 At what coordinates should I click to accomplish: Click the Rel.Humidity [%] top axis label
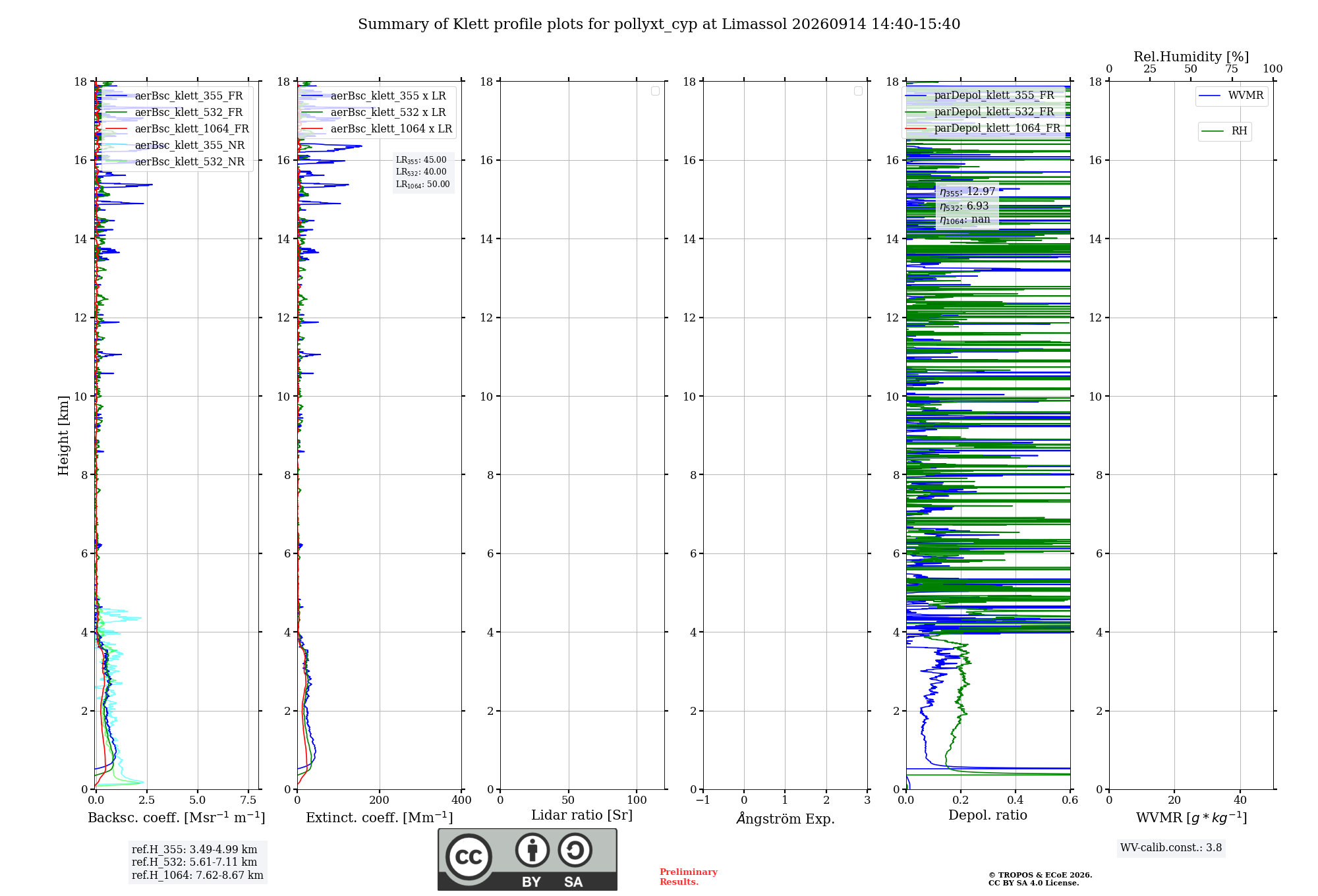pyautogui.click(x=1191, y=57)
